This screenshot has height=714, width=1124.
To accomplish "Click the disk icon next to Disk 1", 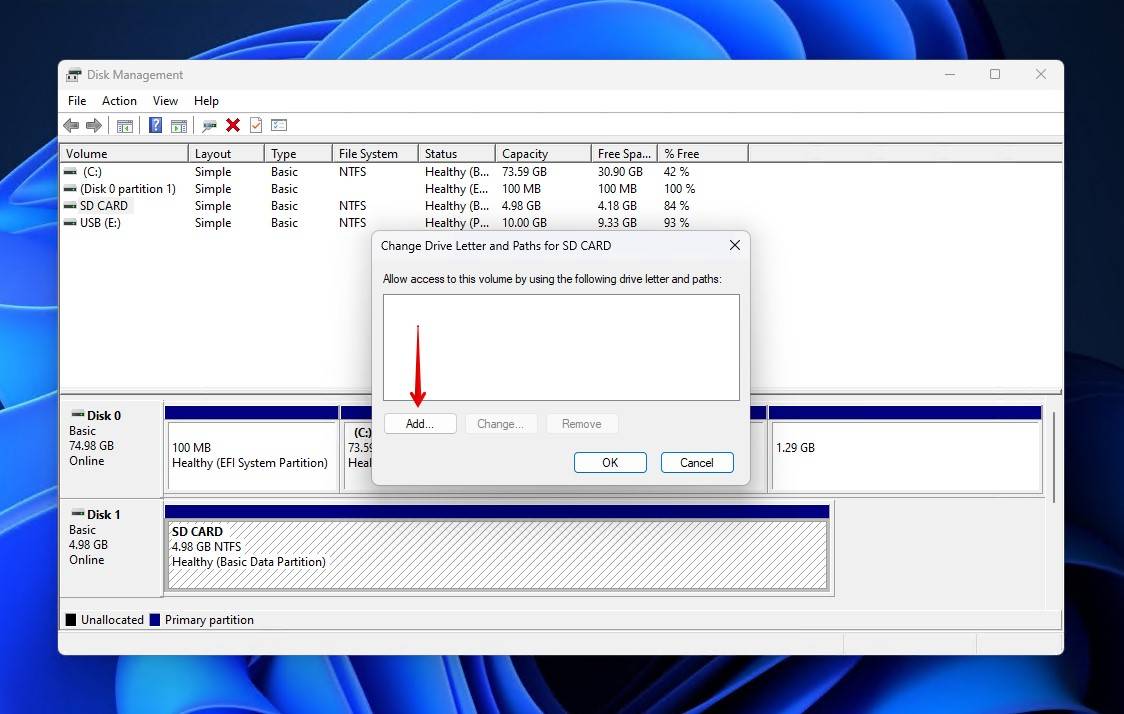I will (77, 513).
